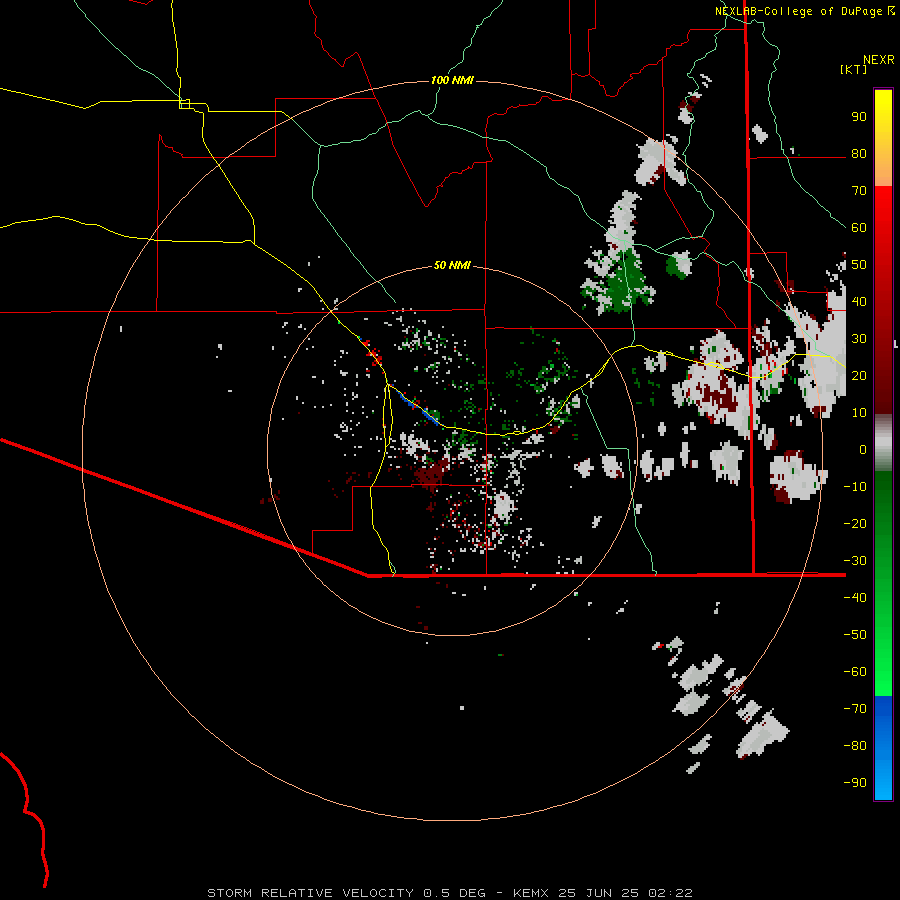Screen dimensions: 900x900
Task: Click the -40 value on the velocity scale
Action: point(855,598)
